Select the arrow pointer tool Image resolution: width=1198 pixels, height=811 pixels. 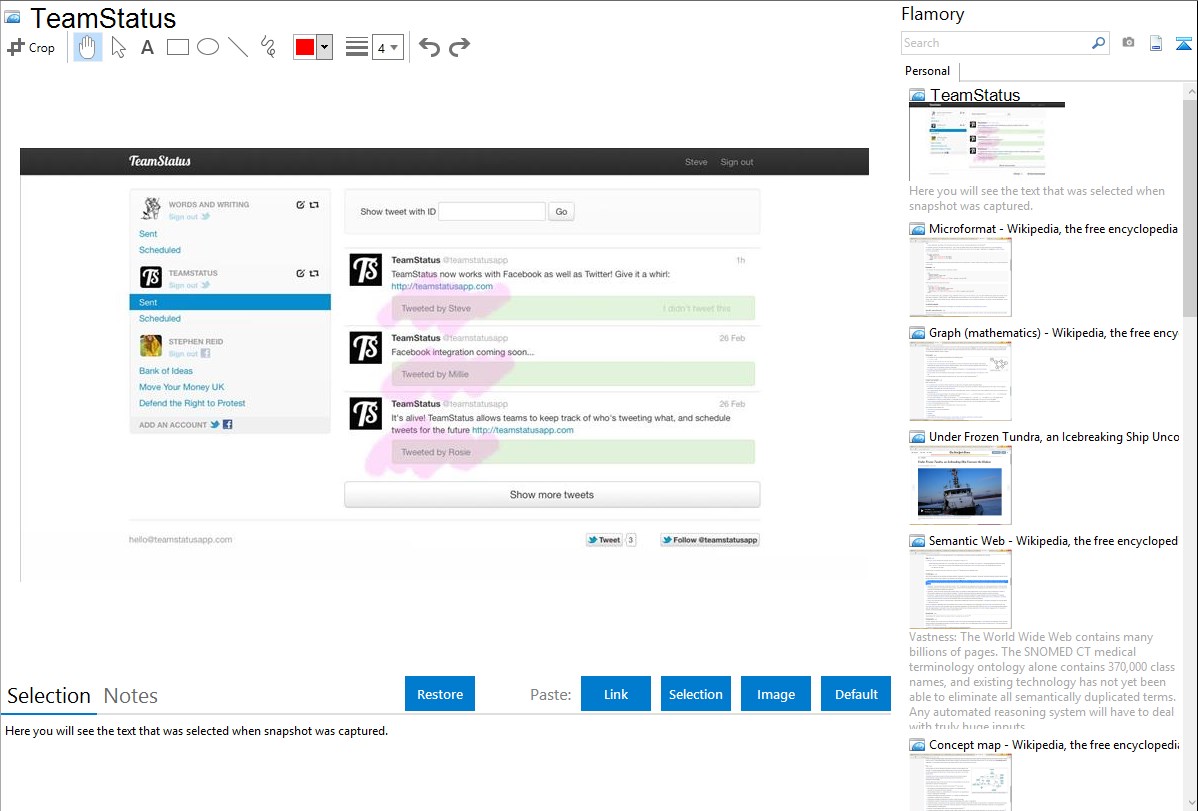(x=118, y=47)
